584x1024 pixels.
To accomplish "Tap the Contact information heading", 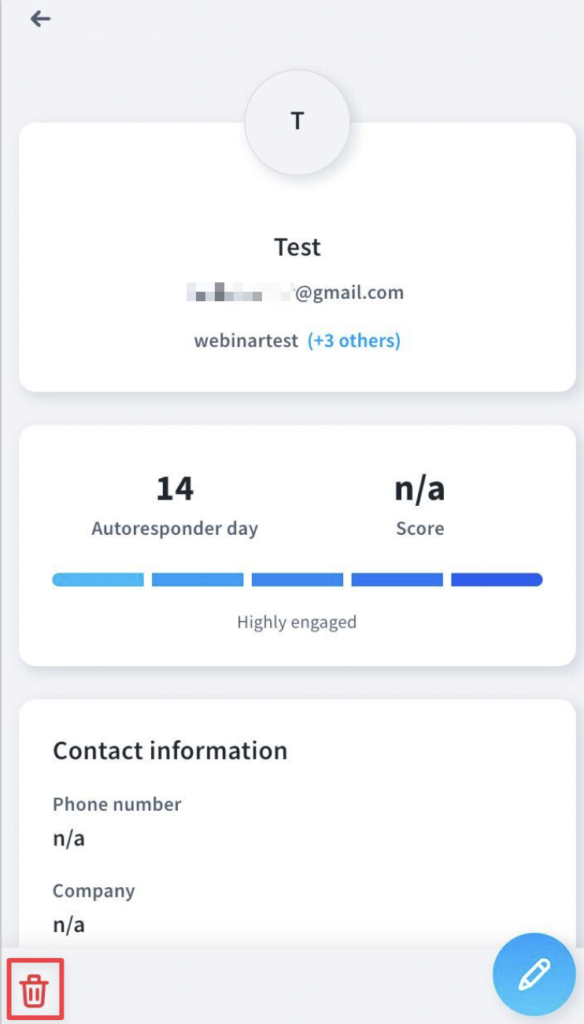I will (x=170, y=751).
